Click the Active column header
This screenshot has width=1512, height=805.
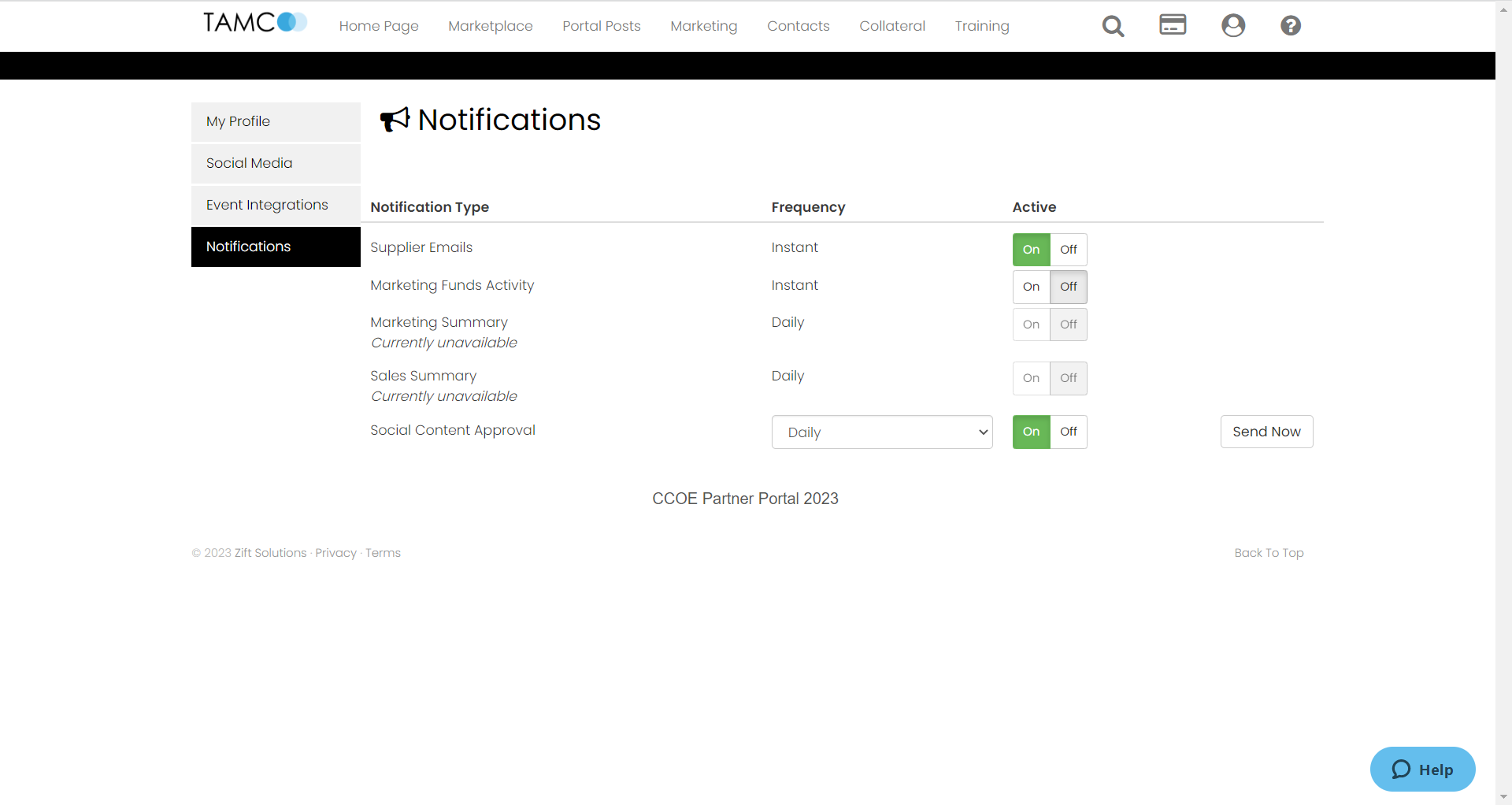pos(1034,207)
